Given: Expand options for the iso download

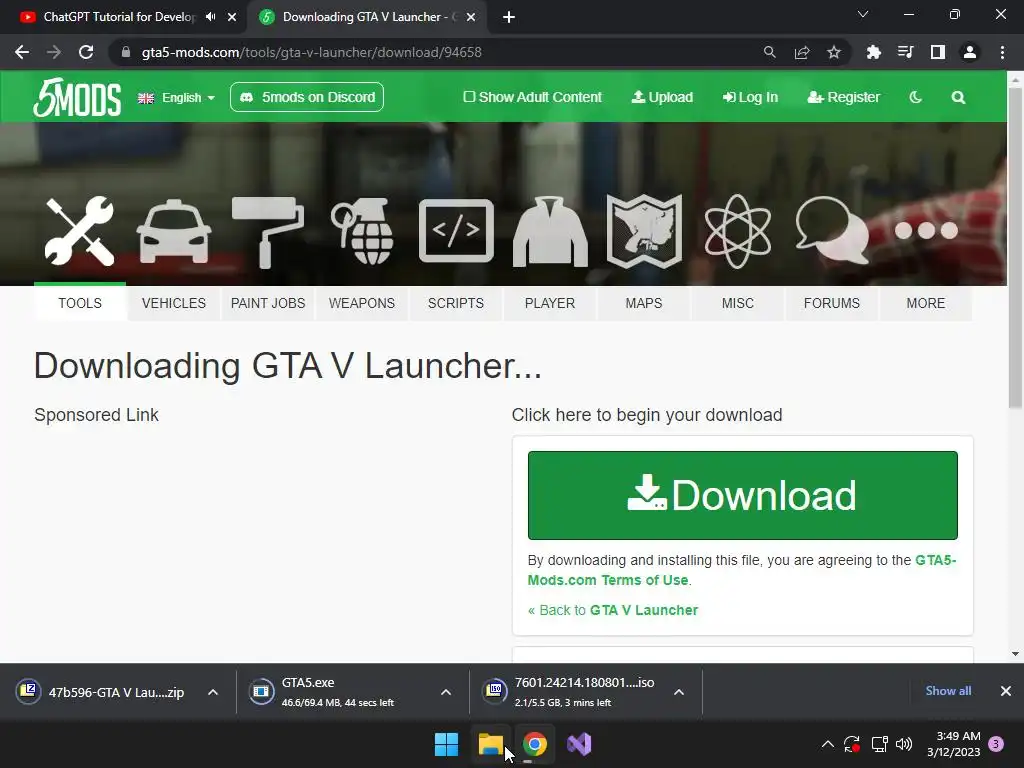Looking at the screenshot, I should click(x=679, y=692).
